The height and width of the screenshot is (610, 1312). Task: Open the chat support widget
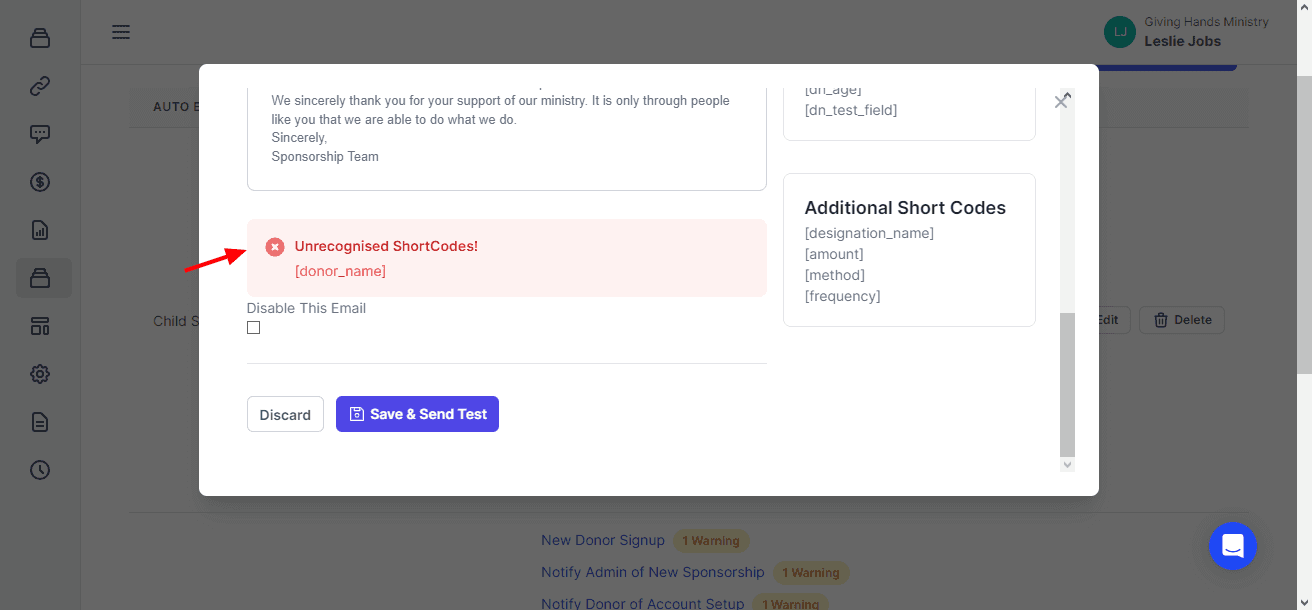(x=1232, y=546)
